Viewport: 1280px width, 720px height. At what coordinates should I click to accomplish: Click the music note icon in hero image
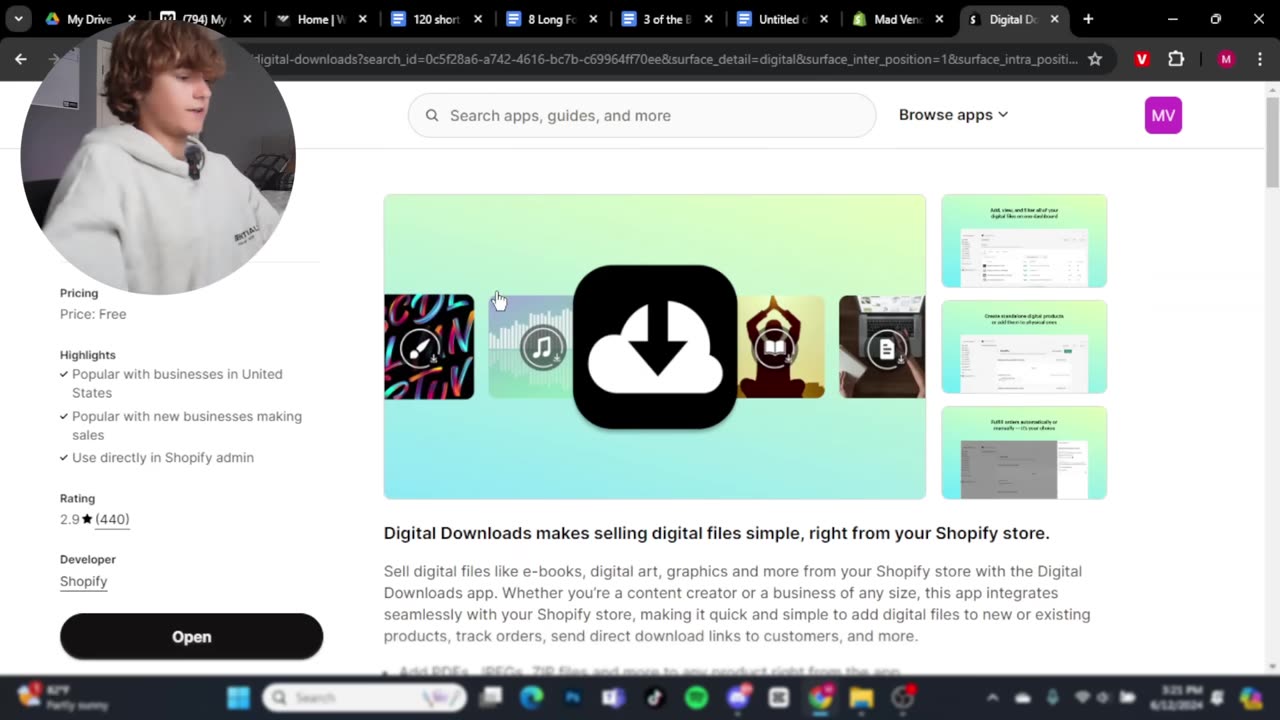pos(542,349)
